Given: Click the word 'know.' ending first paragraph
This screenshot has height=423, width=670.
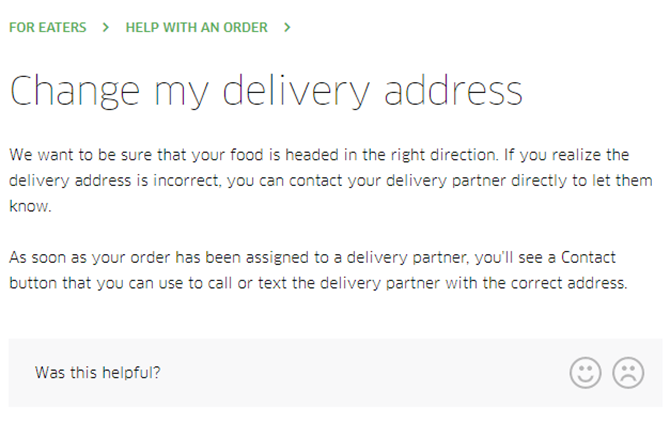Looking at the screenshot, I should [x=30, y=206].
